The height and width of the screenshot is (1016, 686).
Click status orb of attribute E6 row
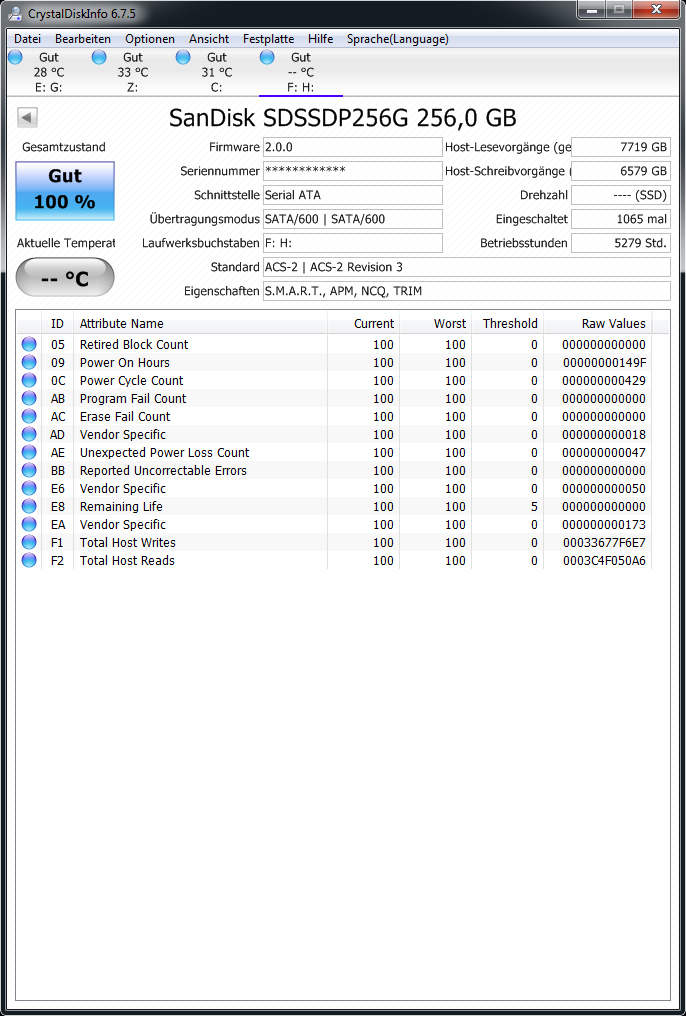coord(29,489)
